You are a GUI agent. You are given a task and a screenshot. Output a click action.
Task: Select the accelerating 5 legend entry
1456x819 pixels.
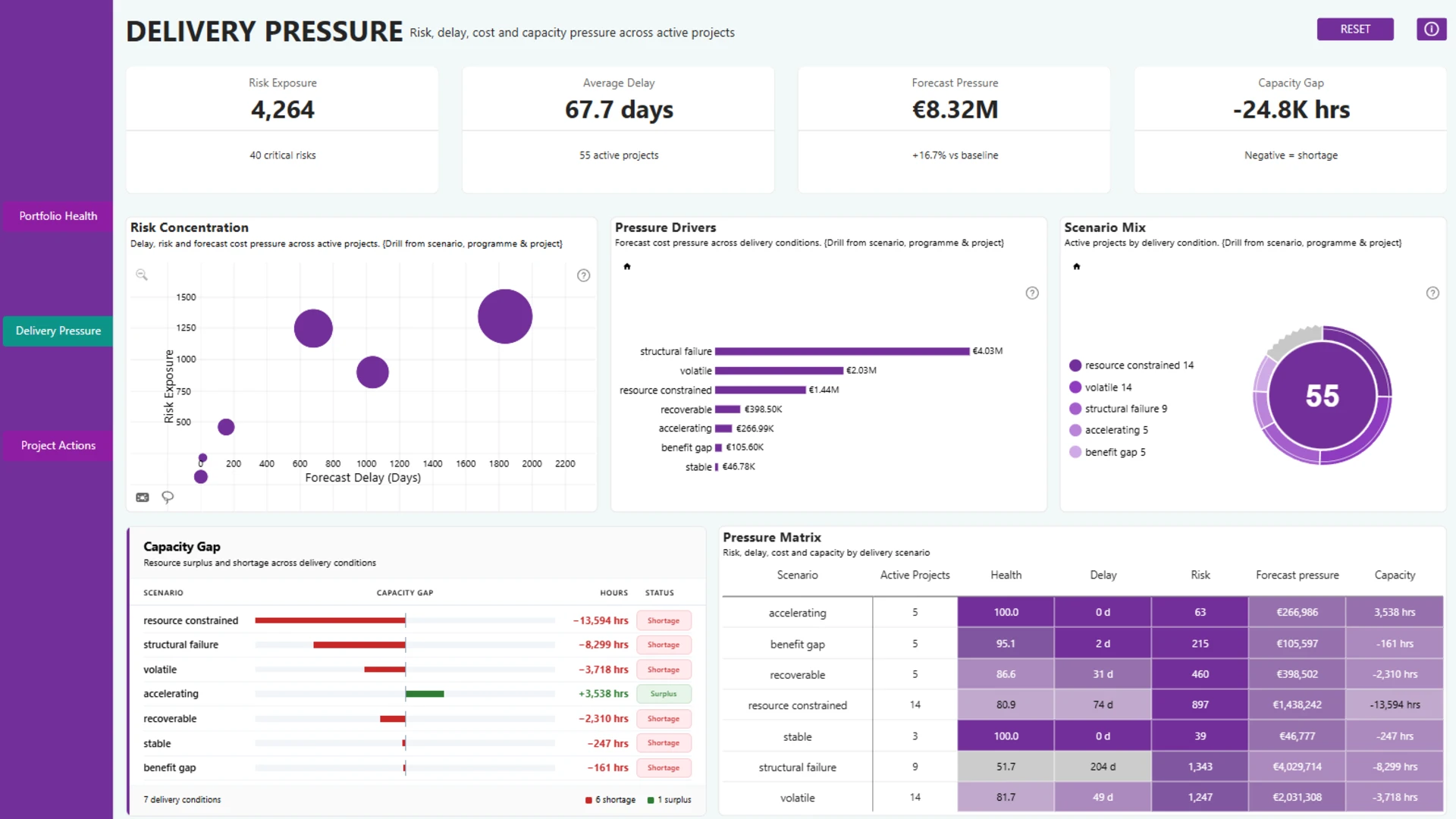1109,430
